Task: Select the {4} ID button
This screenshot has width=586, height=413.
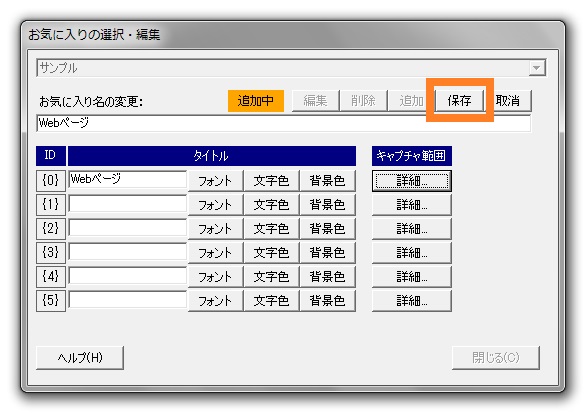Action: point(51,276)
